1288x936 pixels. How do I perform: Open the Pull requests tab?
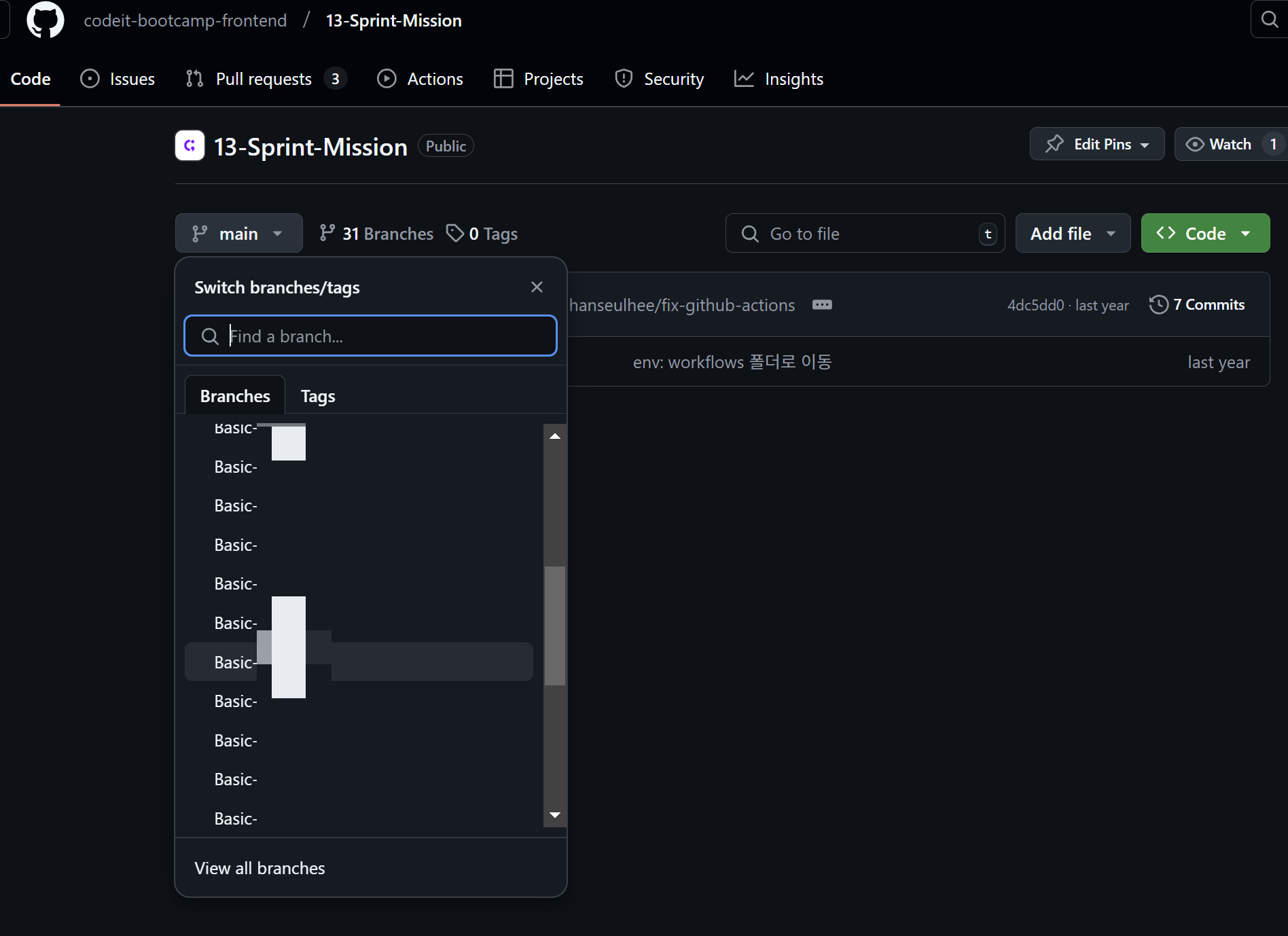point(266,79)
